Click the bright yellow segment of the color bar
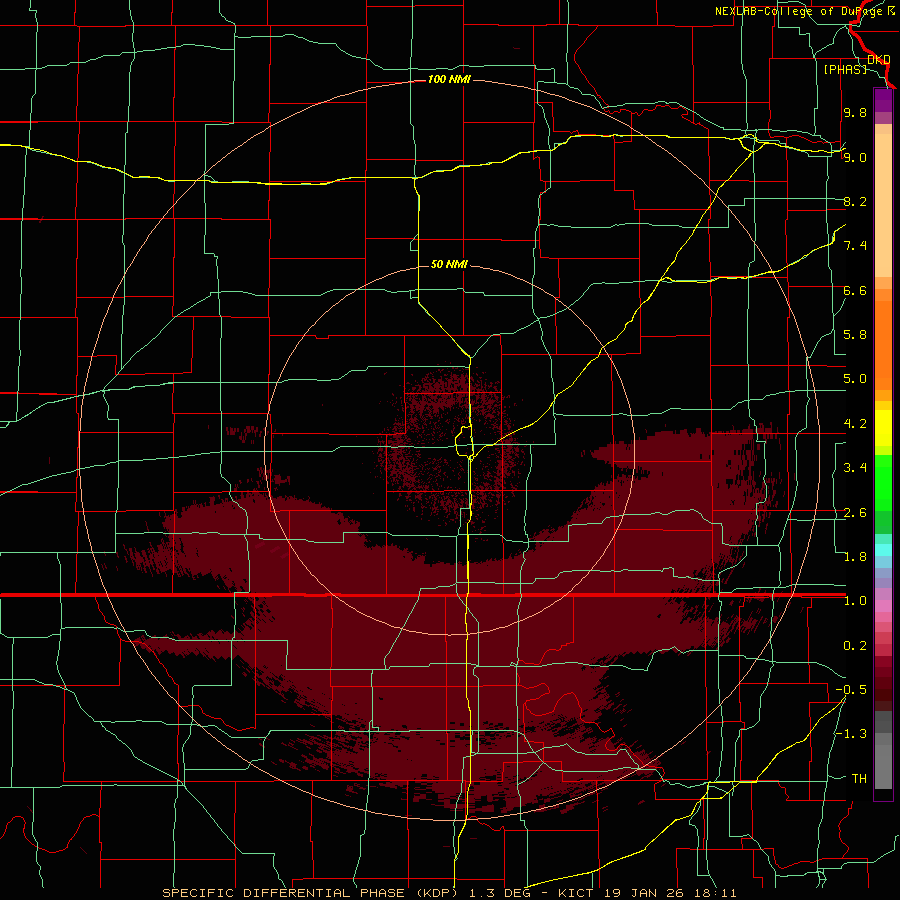The width and height of the screenshot is (900, 900). click(x=883, y=428)
